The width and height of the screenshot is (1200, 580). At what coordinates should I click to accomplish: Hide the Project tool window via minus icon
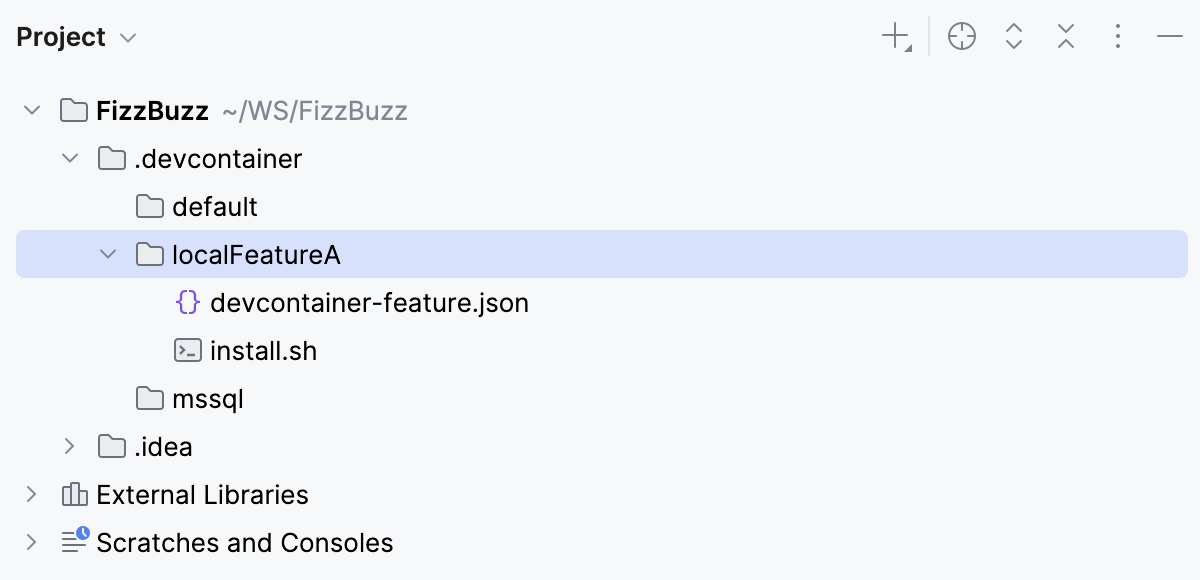coord(1169,36)
